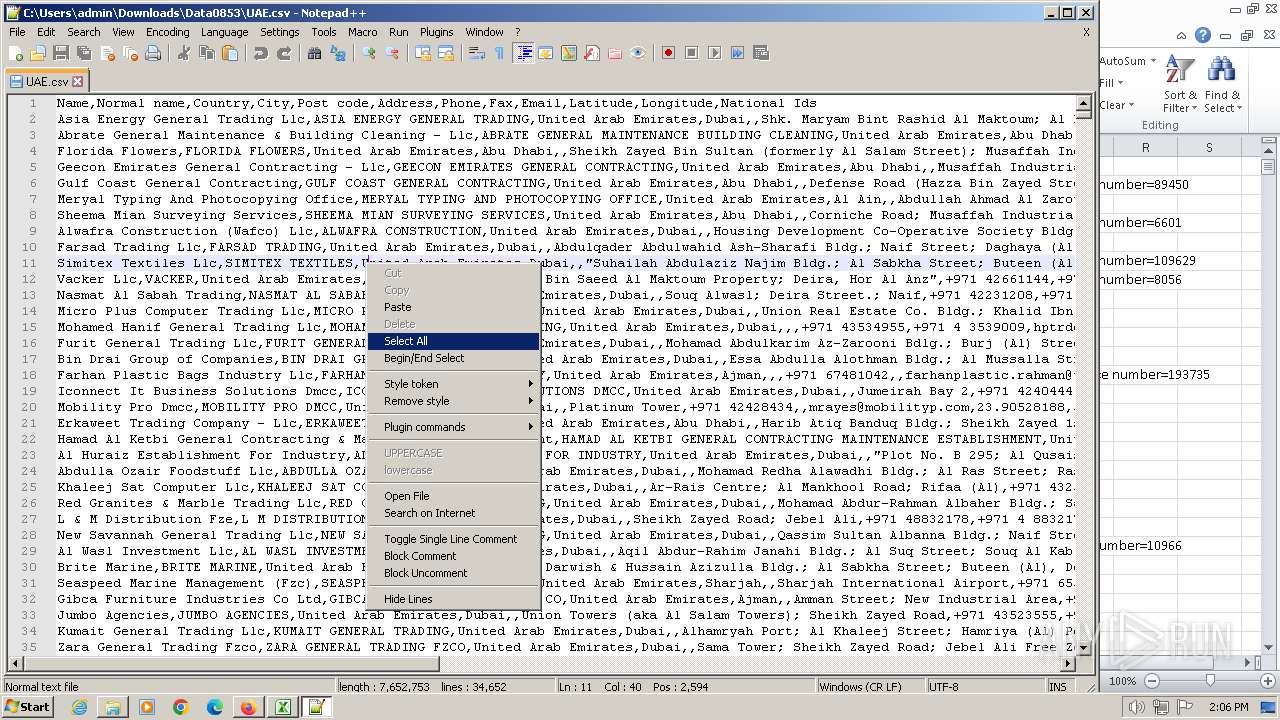Click the Windows Start button
Viewport: 1280px width, 720px height.
(28, 706)
